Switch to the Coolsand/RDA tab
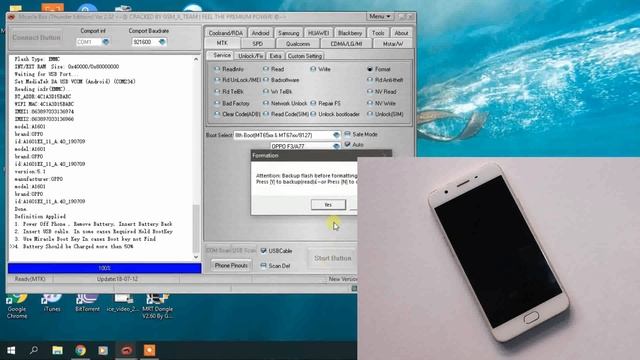 pos(225,33)
